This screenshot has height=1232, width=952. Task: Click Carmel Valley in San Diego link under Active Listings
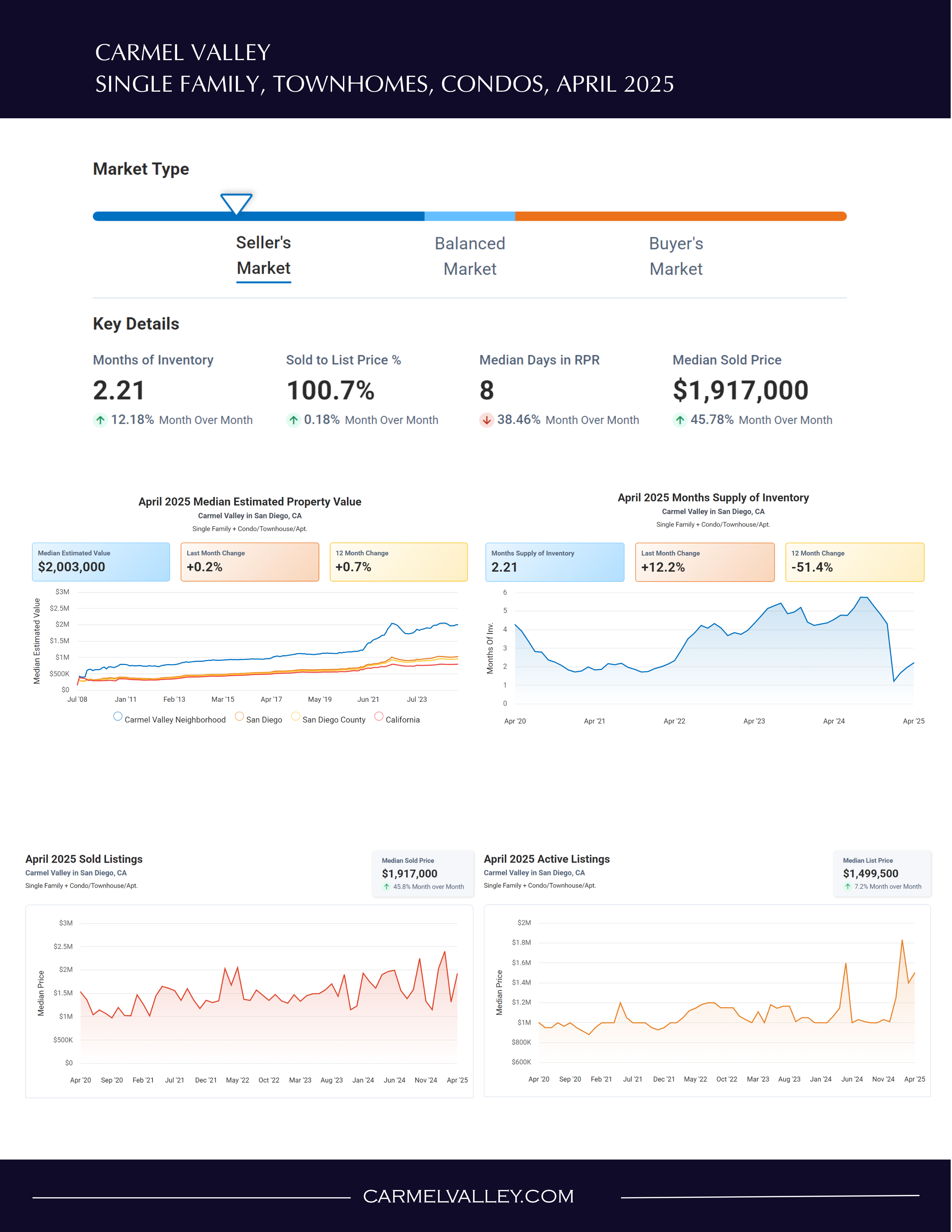pyautogui.click(x=535, y=873)
